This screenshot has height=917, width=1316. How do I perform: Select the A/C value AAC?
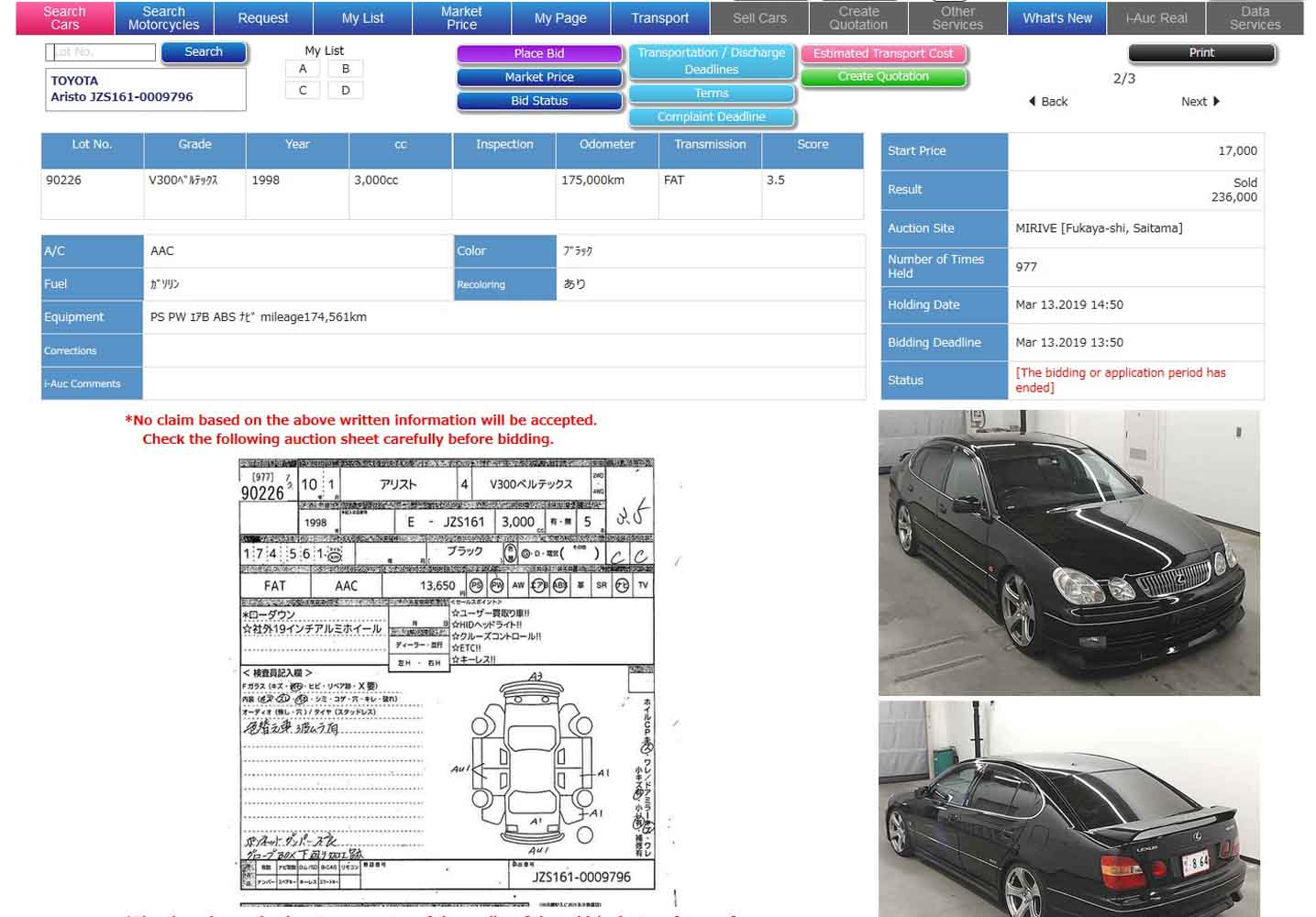click(x=162, y=251)
